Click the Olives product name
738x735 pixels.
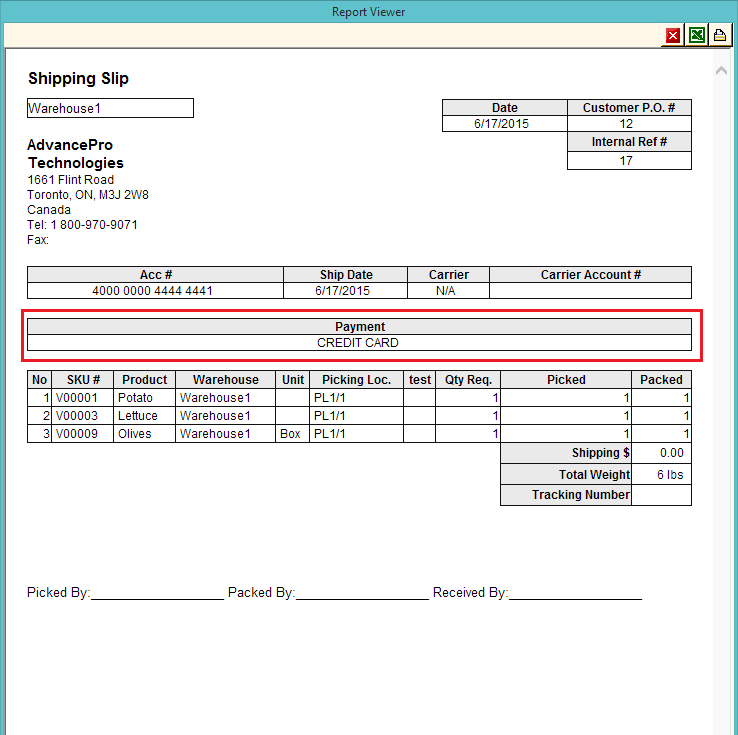135,434
